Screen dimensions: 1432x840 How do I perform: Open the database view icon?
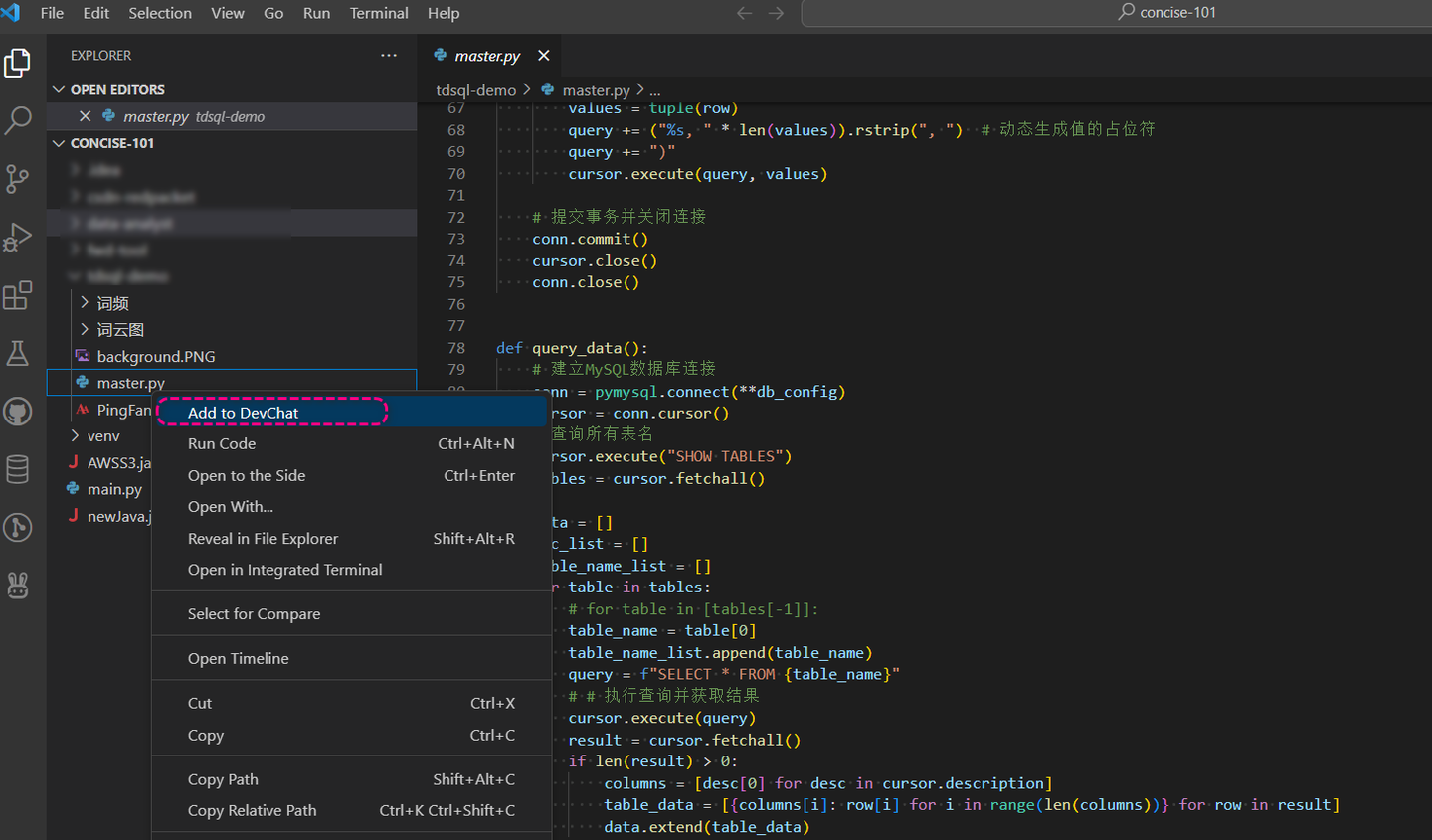18,469
